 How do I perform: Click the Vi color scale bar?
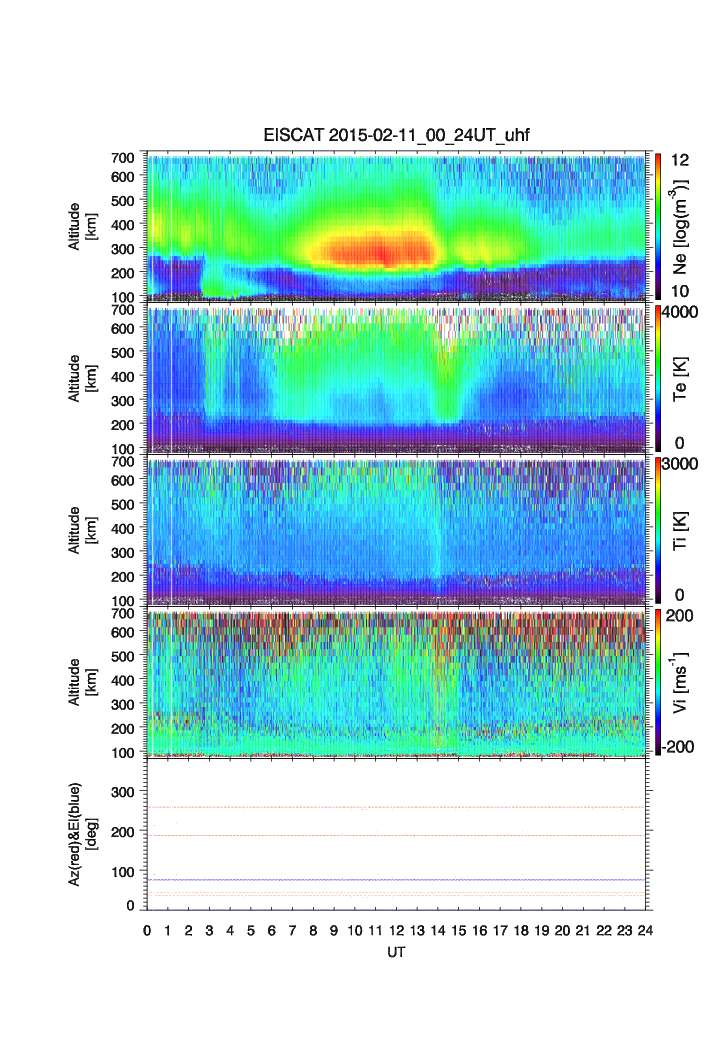coord(658,682)
